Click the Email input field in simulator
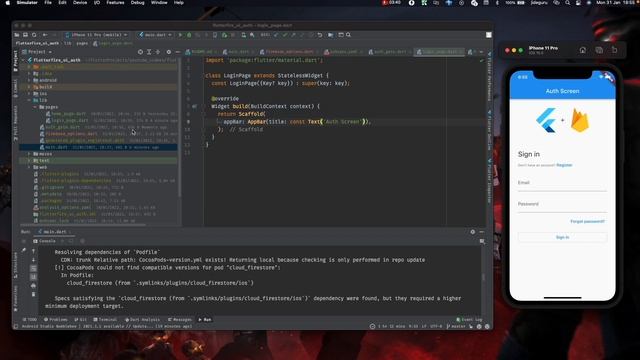640x360 pixels. tap(562, 184)
